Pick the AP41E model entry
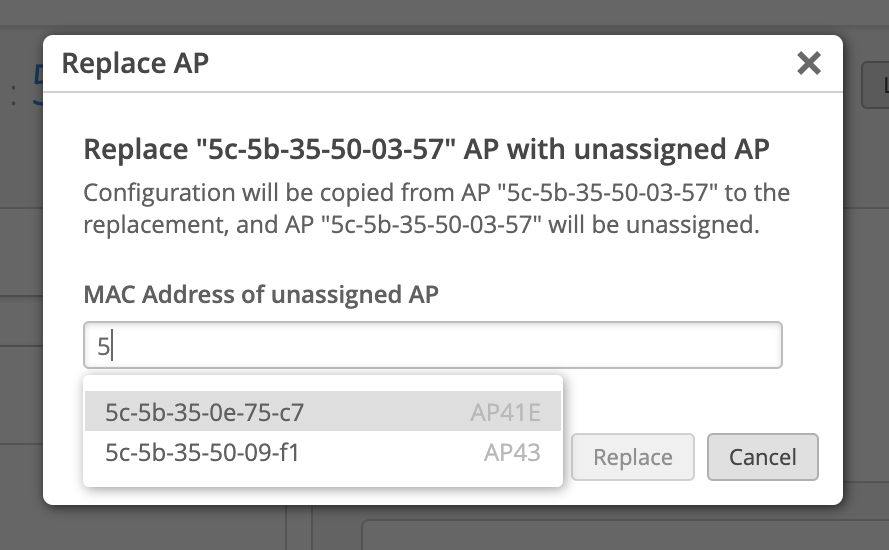This screenshot has height=550, width=889. (505, 411)
